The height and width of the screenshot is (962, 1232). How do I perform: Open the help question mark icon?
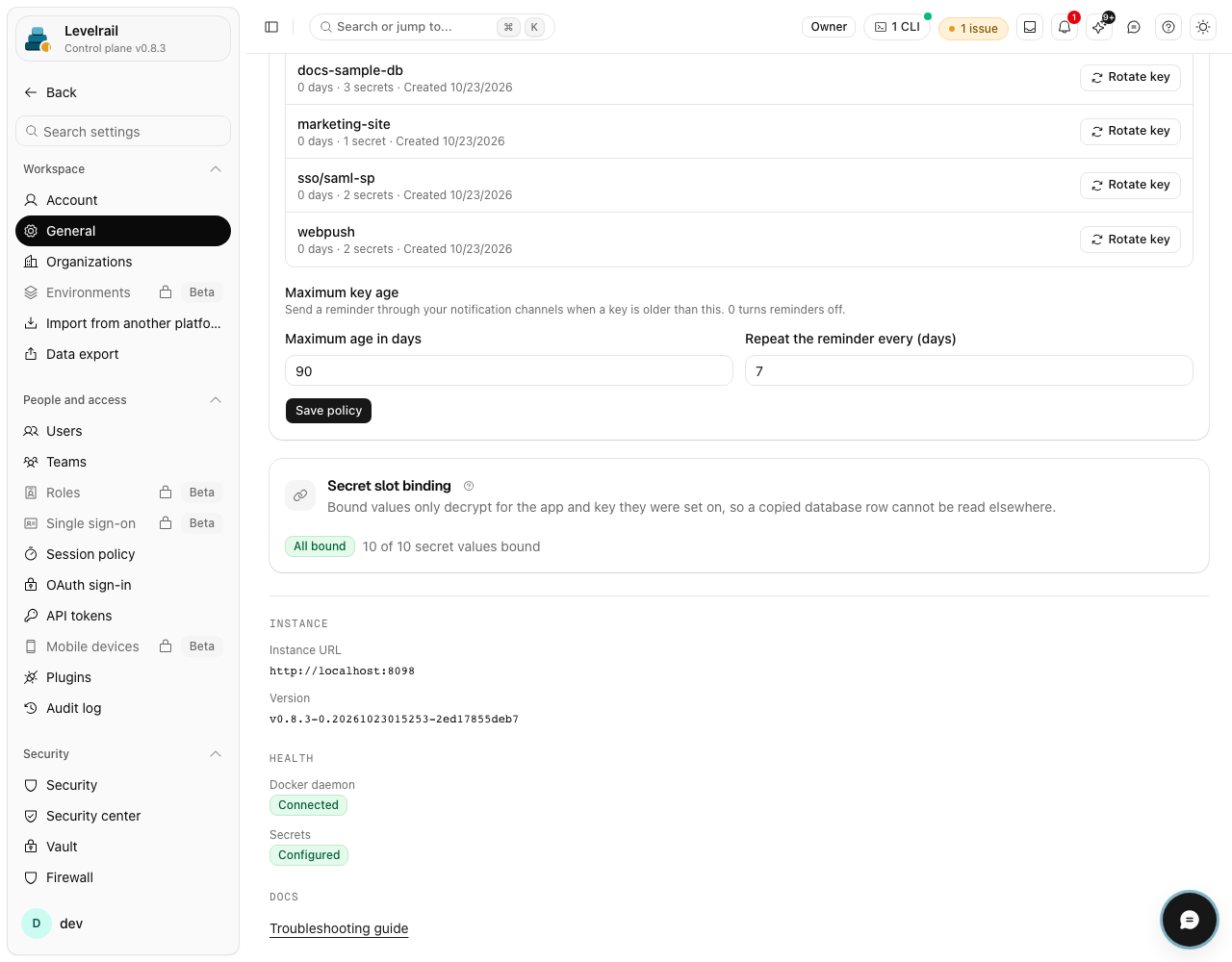[1168, 27]
